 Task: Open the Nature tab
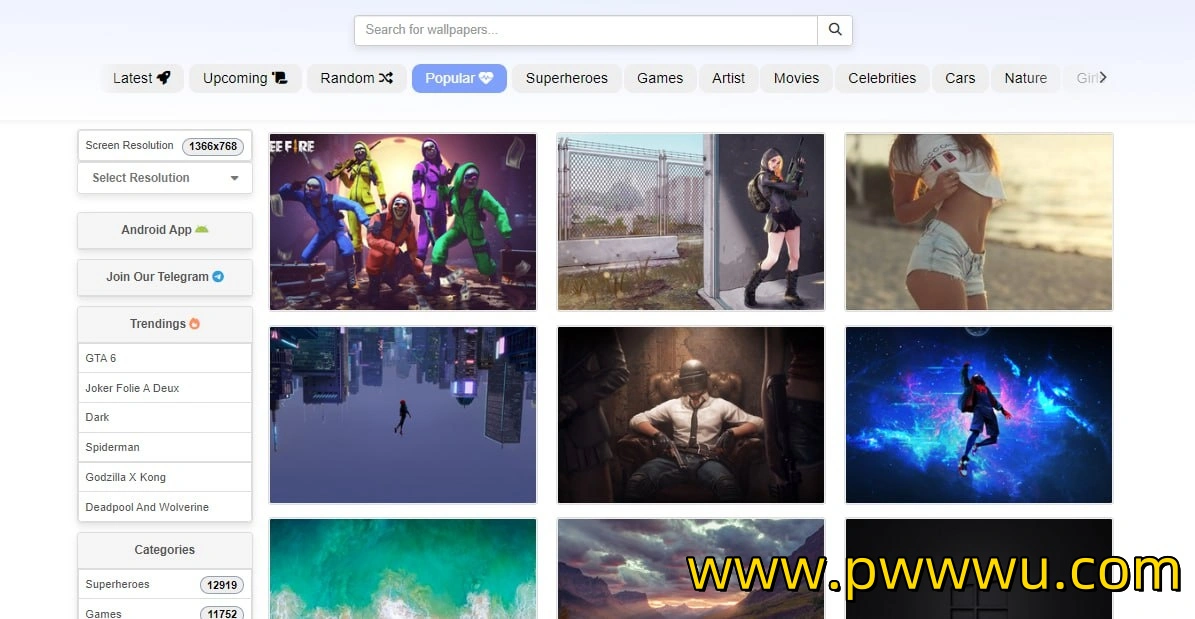point(1026,78)
